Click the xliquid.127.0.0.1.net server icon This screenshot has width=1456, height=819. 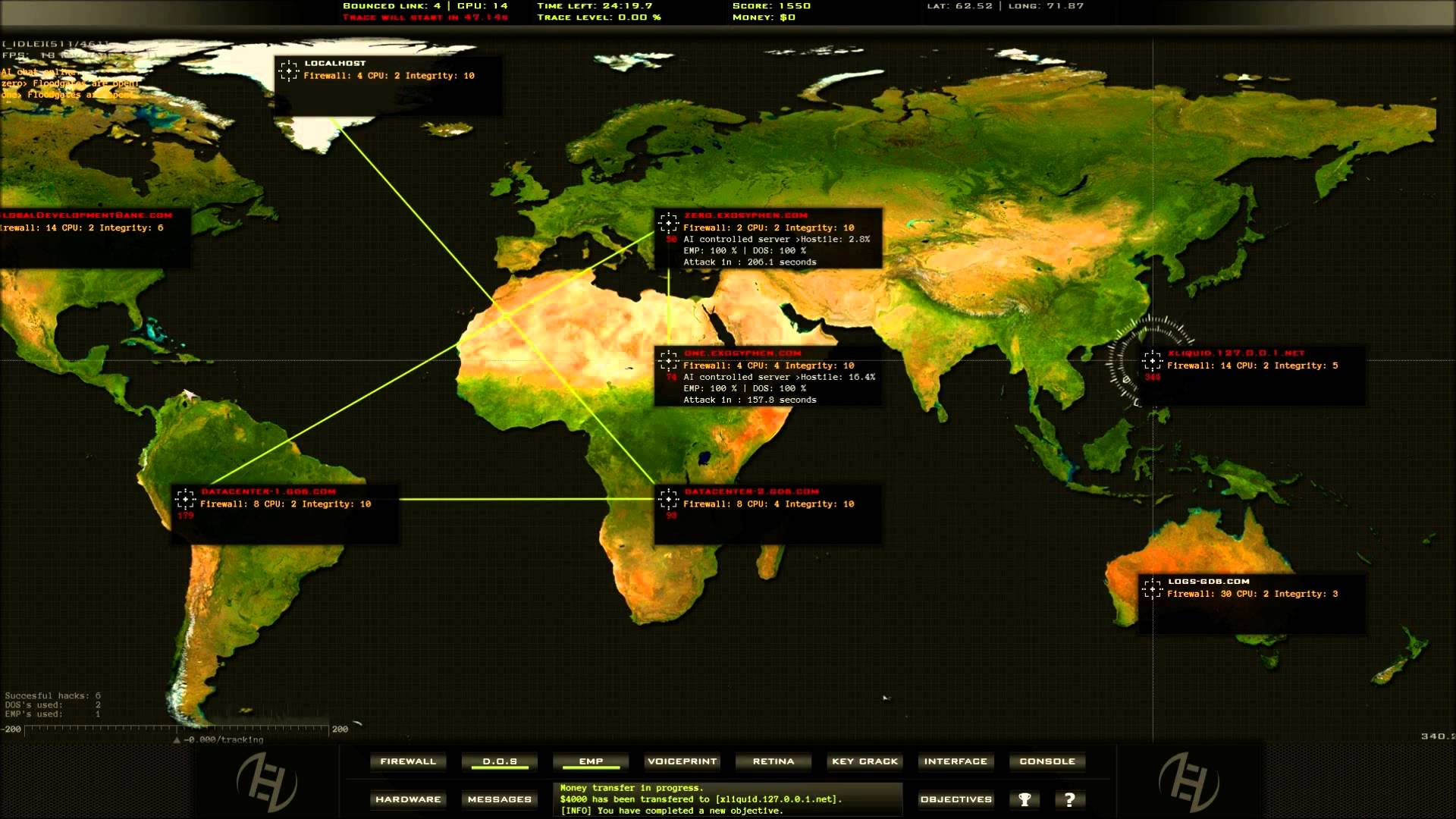tap(1152, 361)
